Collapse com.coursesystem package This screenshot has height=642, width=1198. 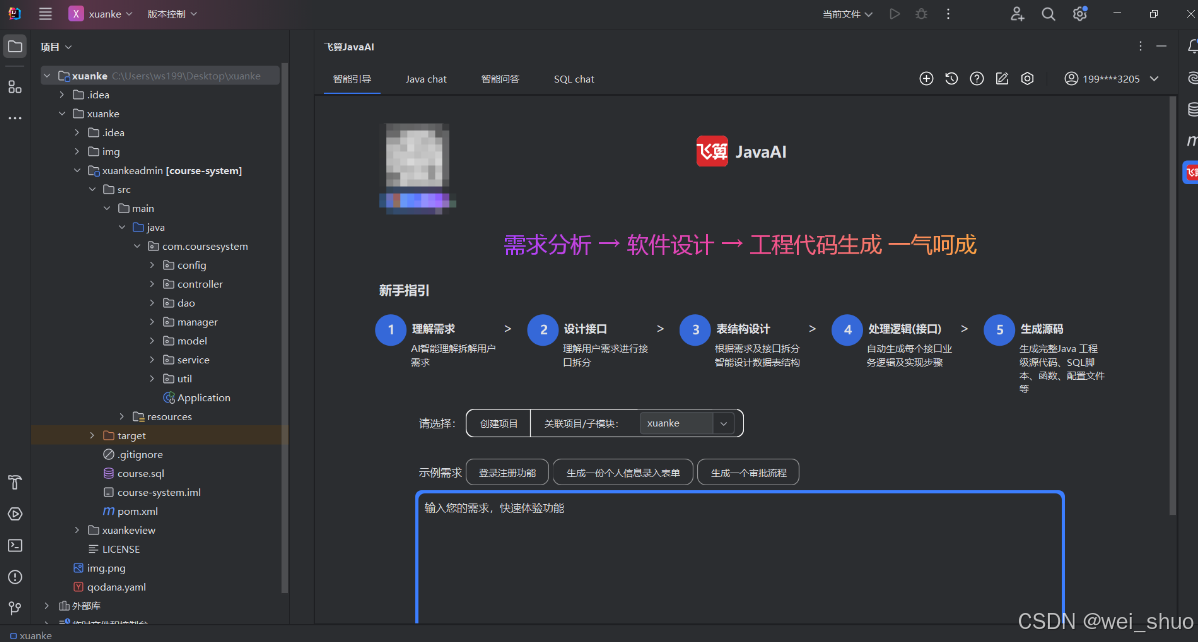click(x=137, y=246)
